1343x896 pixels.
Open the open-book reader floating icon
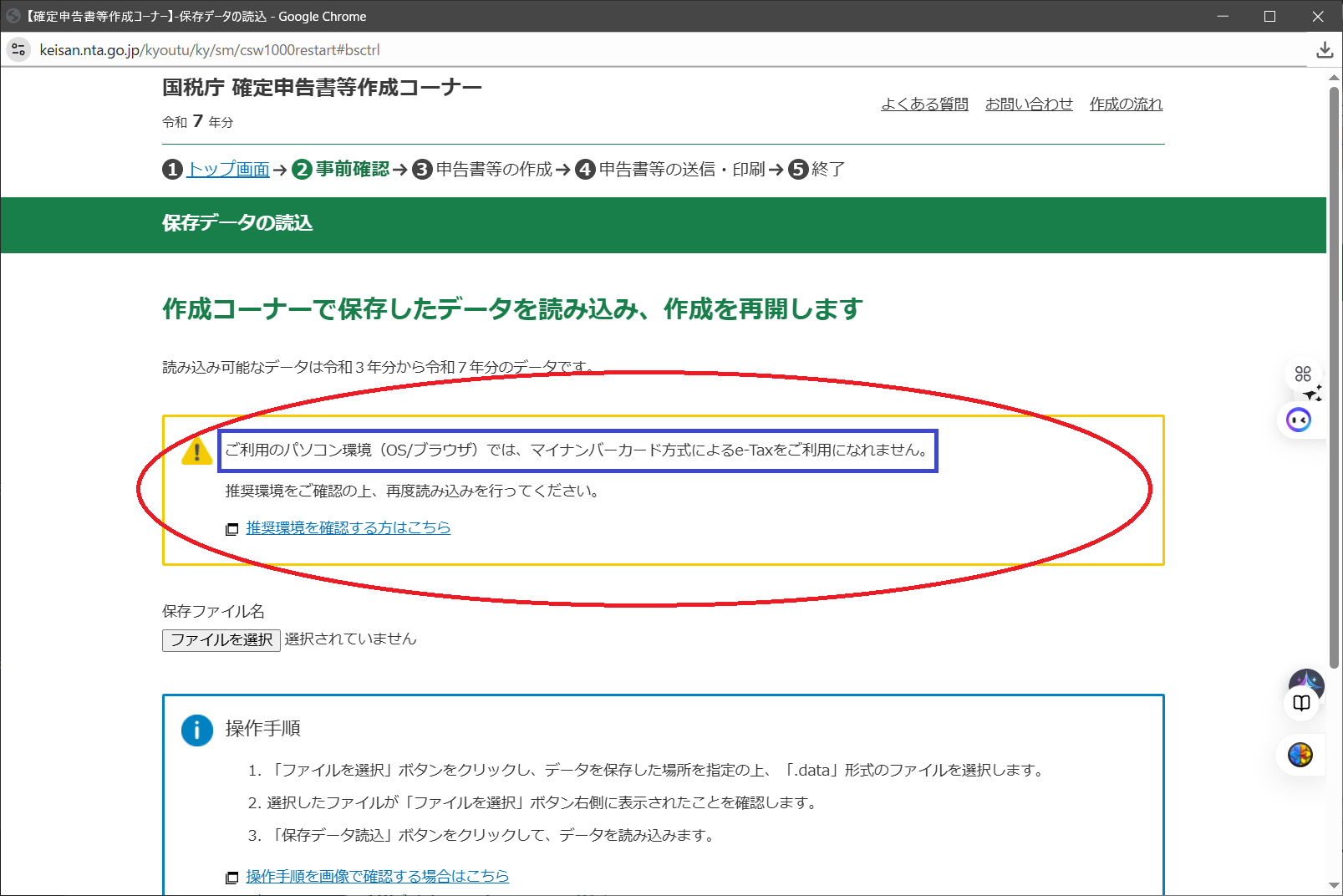pyautogui.click(x=1301, y=703)
